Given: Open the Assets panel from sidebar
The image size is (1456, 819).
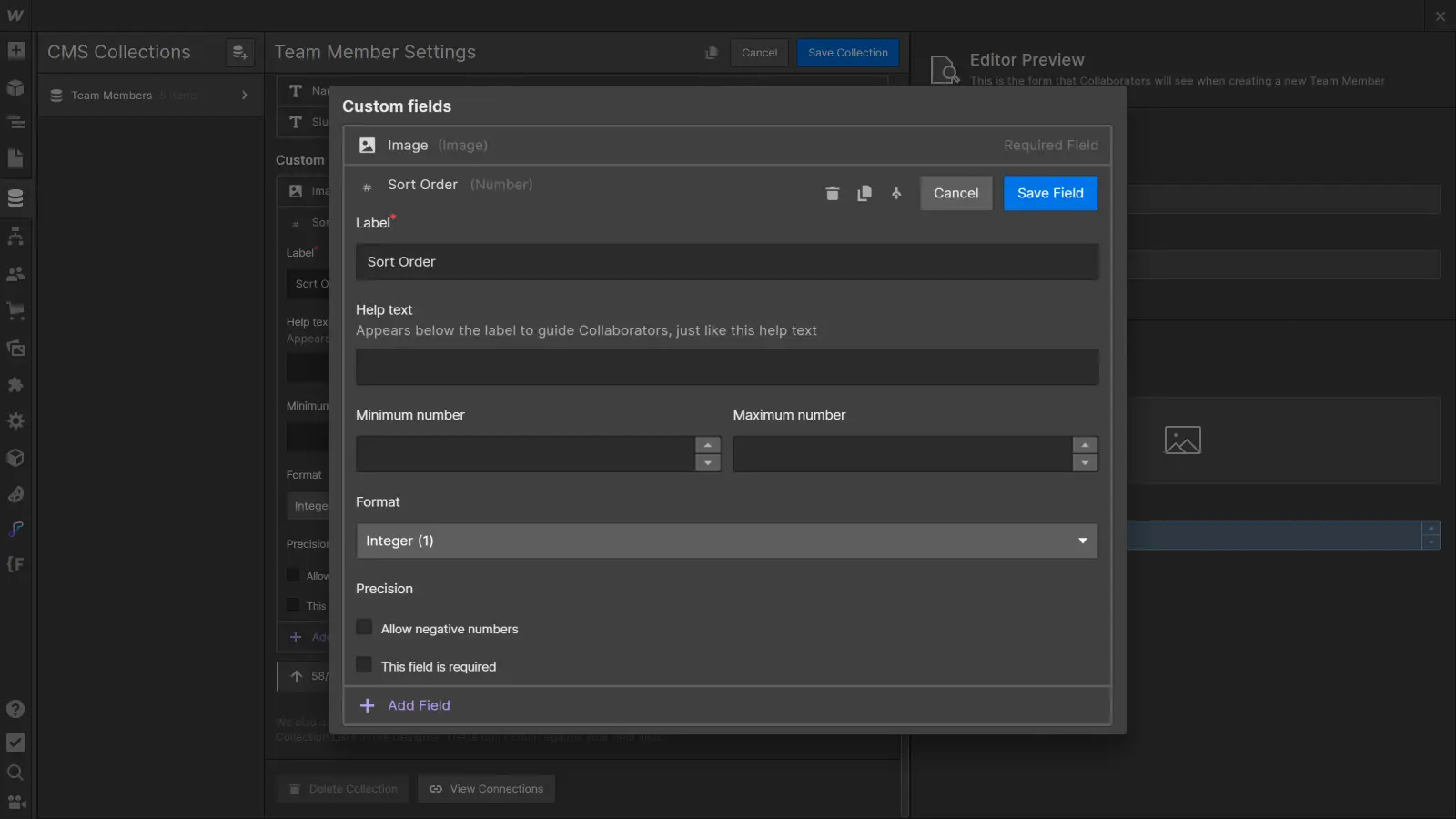Looking at the screenshot, I should point(15,348).
